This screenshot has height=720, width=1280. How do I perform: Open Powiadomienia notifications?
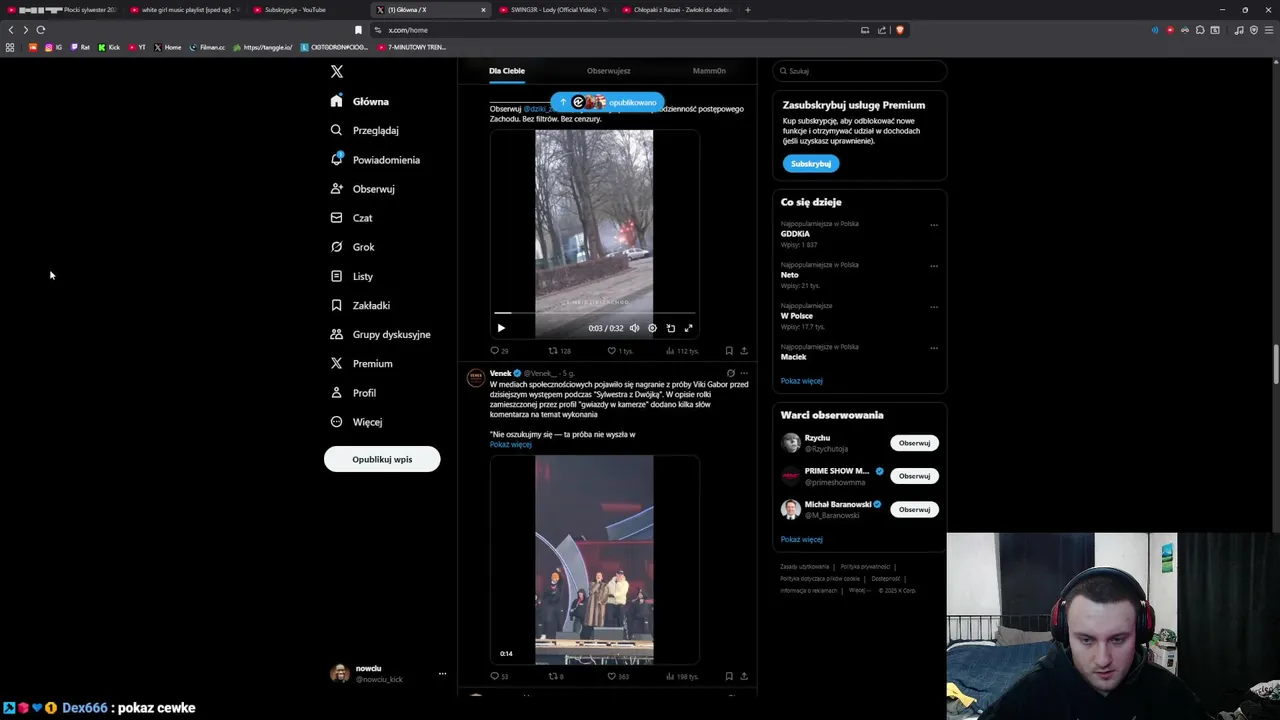point(375,160)
